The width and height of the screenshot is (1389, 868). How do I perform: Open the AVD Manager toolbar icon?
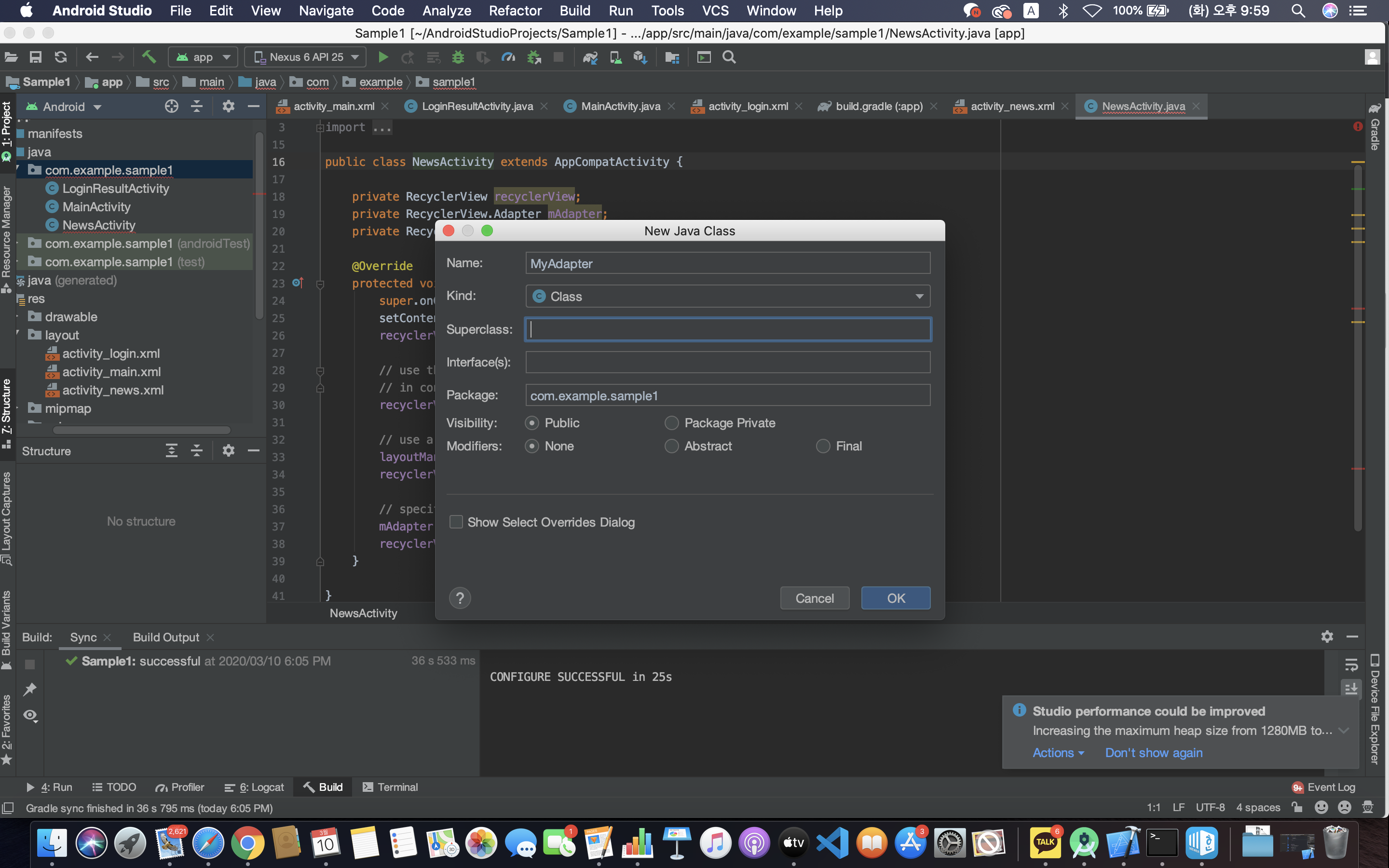[x=615, y=57]
